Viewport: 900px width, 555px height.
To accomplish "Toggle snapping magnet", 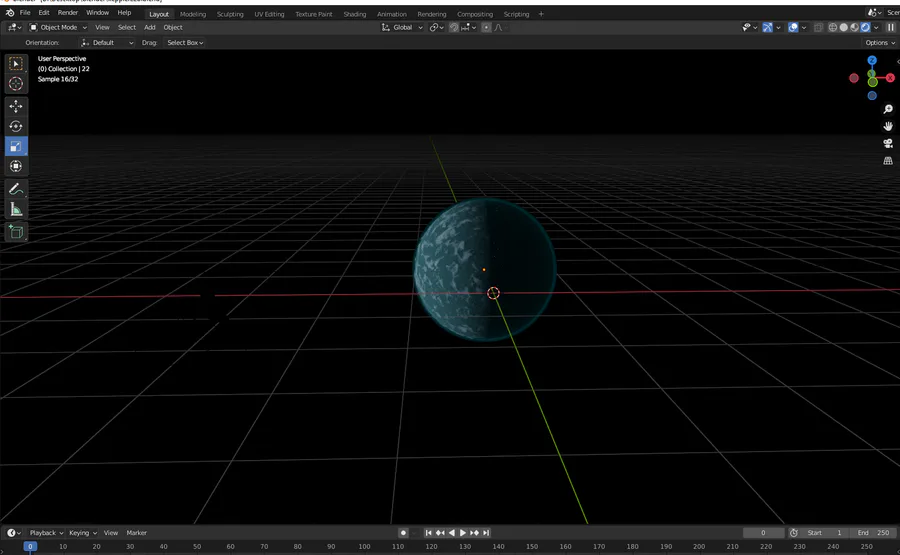I will (x=453, y=27).
